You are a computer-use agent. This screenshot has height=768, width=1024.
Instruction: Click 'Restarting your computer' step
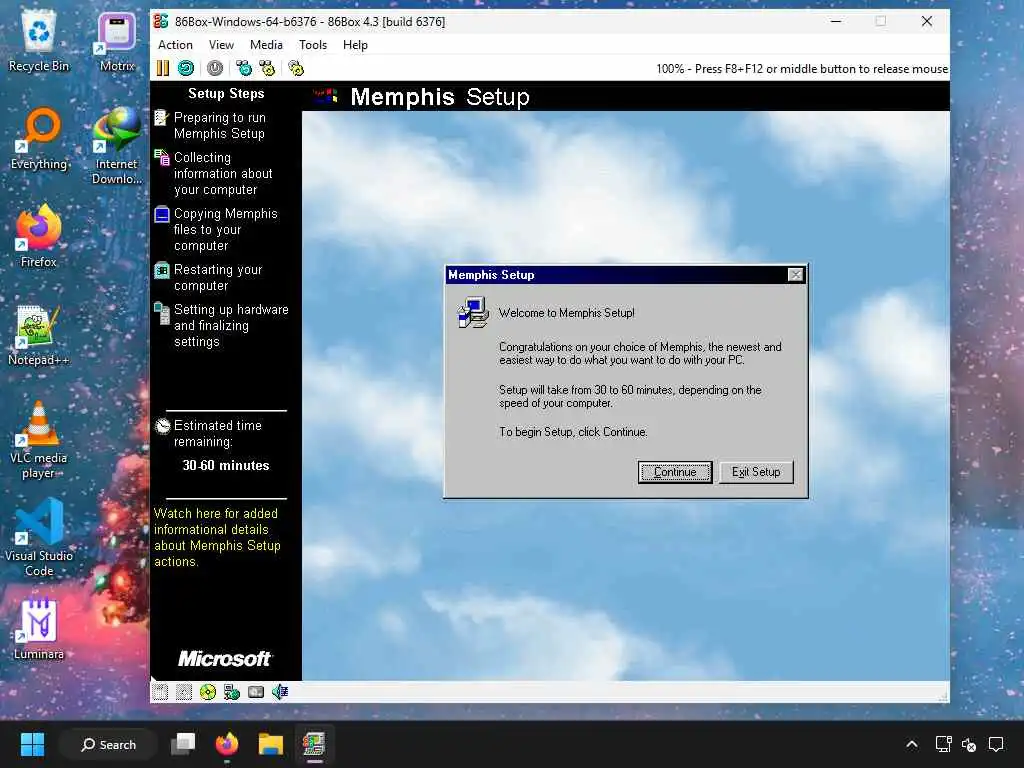209,278
